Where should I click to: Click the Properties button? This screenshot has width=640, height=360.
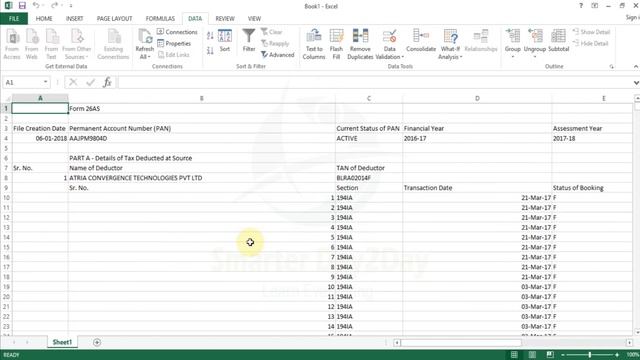tap(174, 43)
